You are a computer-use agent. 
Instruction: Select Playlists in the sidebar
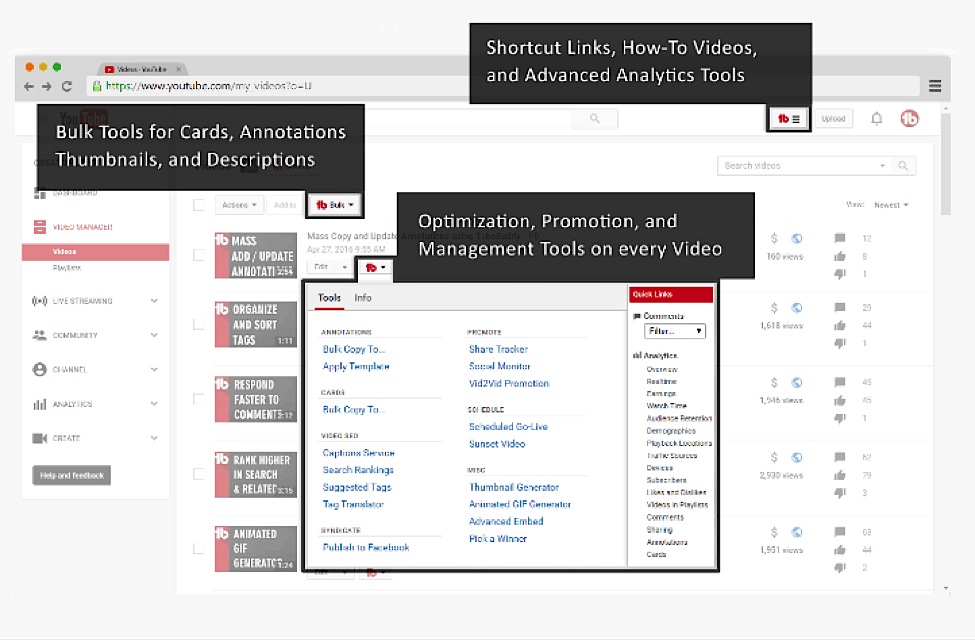tap(67, 268)
